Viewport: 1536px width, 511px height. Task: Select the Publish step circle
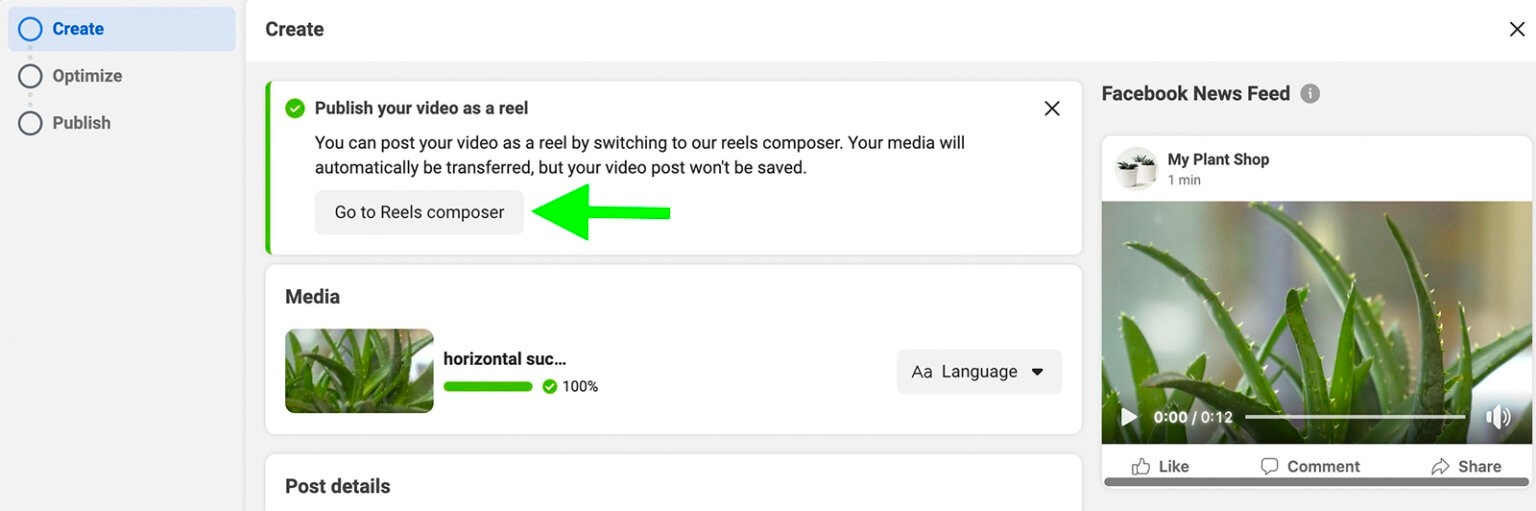(30, 123)
